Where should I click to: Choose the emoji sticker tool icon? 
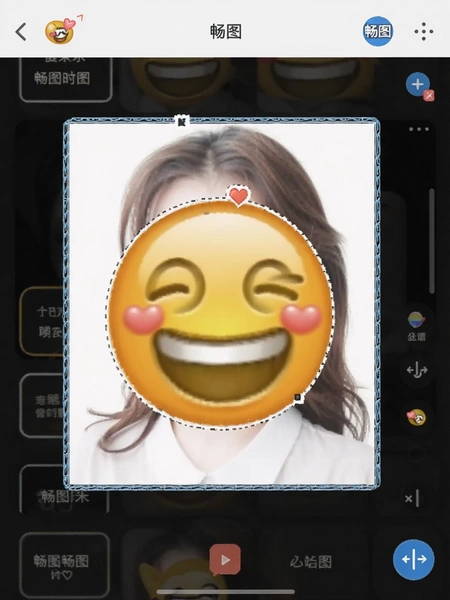(x=416, y=417)
